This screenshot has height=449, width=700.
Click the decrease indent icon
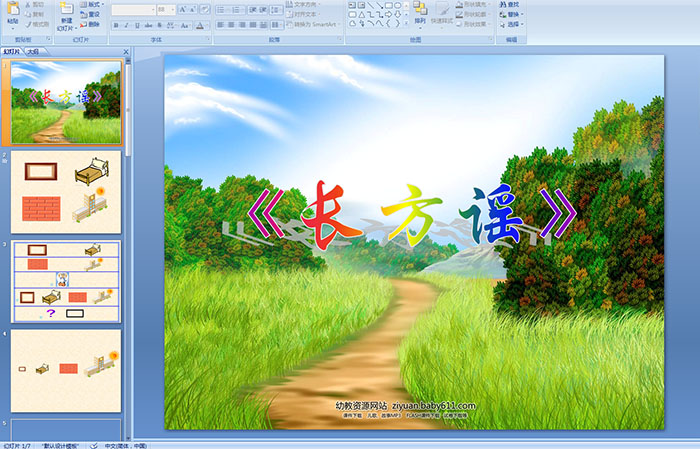point(253,10)
